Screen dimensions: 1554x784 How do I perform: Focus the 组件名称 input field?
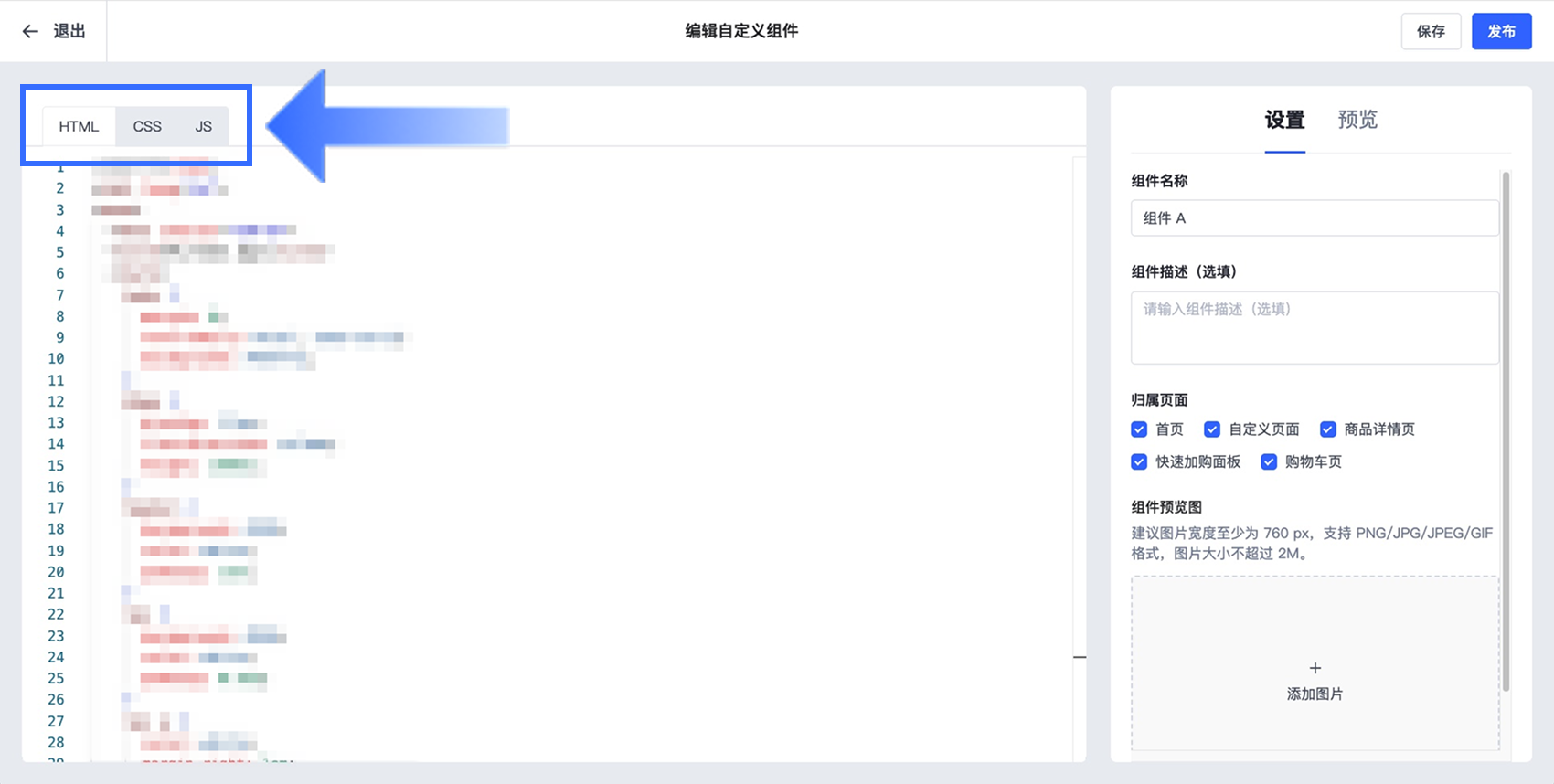(1314, 218)
